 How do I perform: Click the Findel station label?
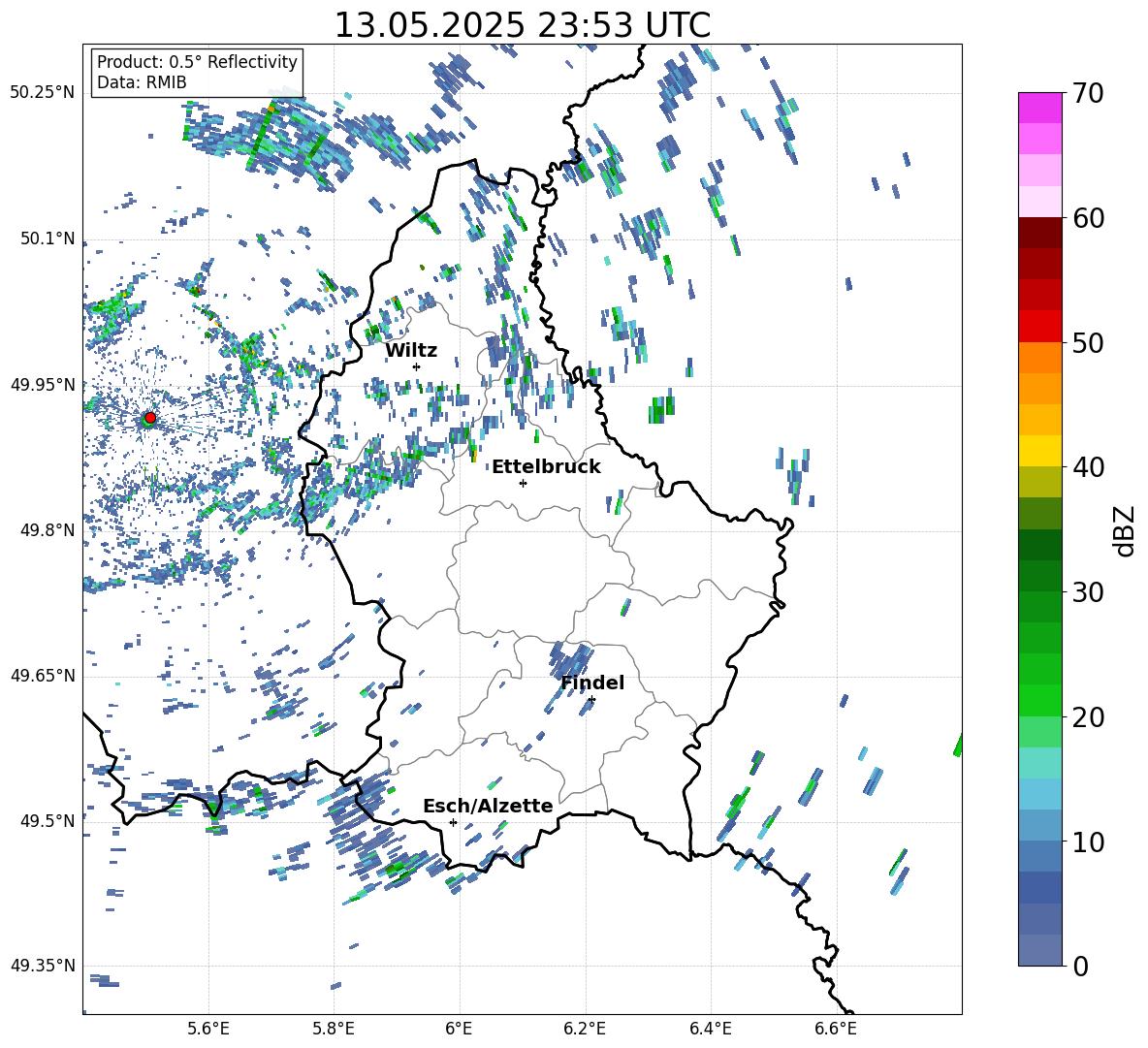[x=592, y=683]
